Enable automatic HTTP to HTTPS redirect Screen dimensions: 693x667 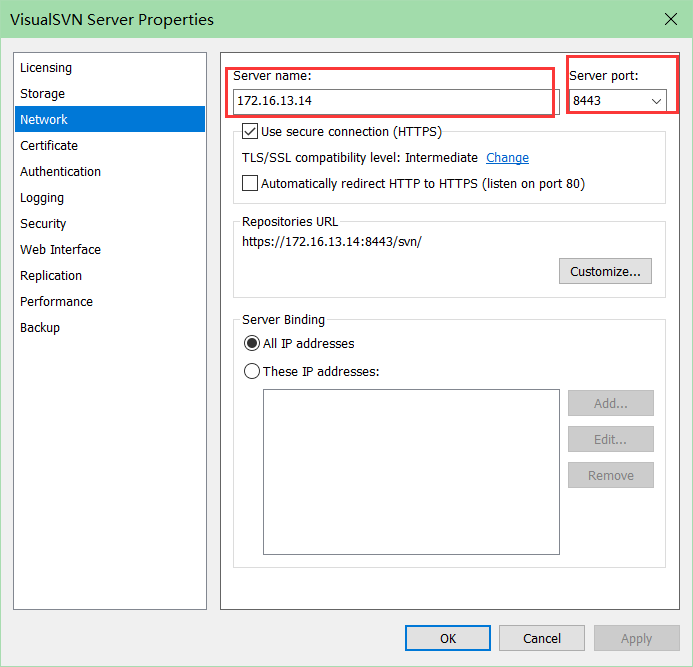pyautogui.click(x=250, y=183)
